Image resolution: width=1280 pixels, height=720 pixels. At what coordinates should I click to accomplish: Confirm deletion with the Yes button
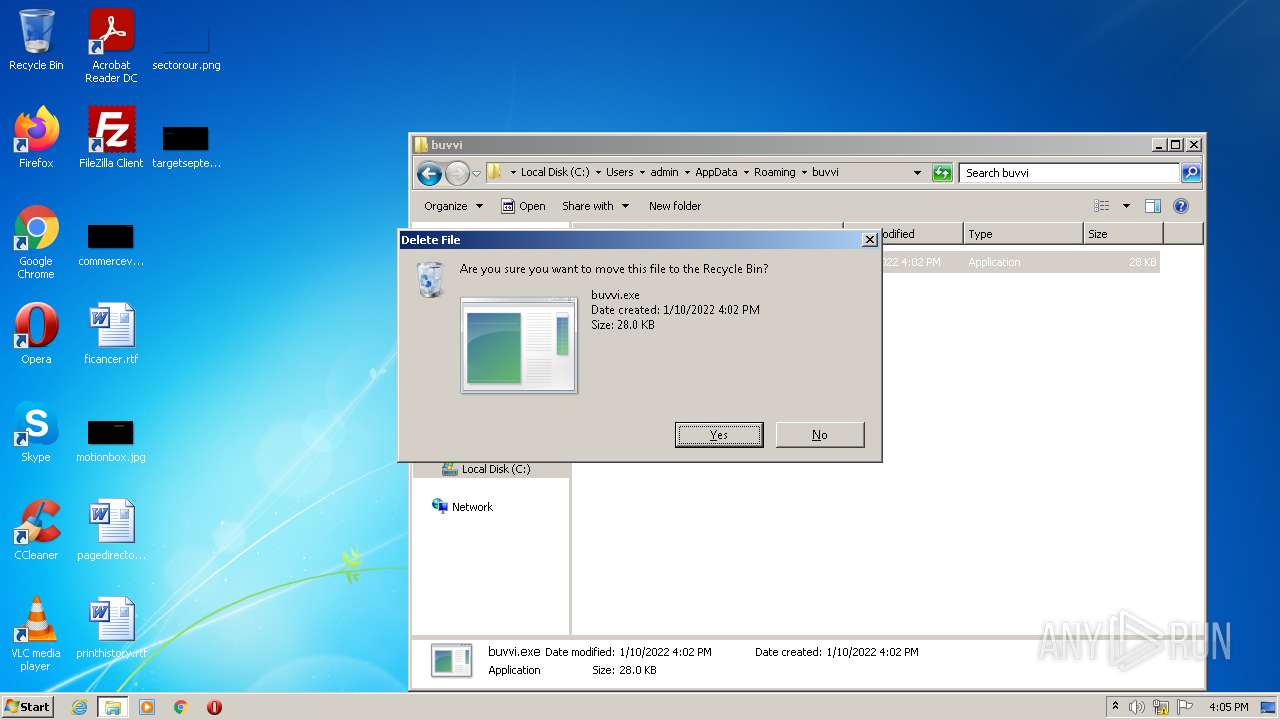719,435
